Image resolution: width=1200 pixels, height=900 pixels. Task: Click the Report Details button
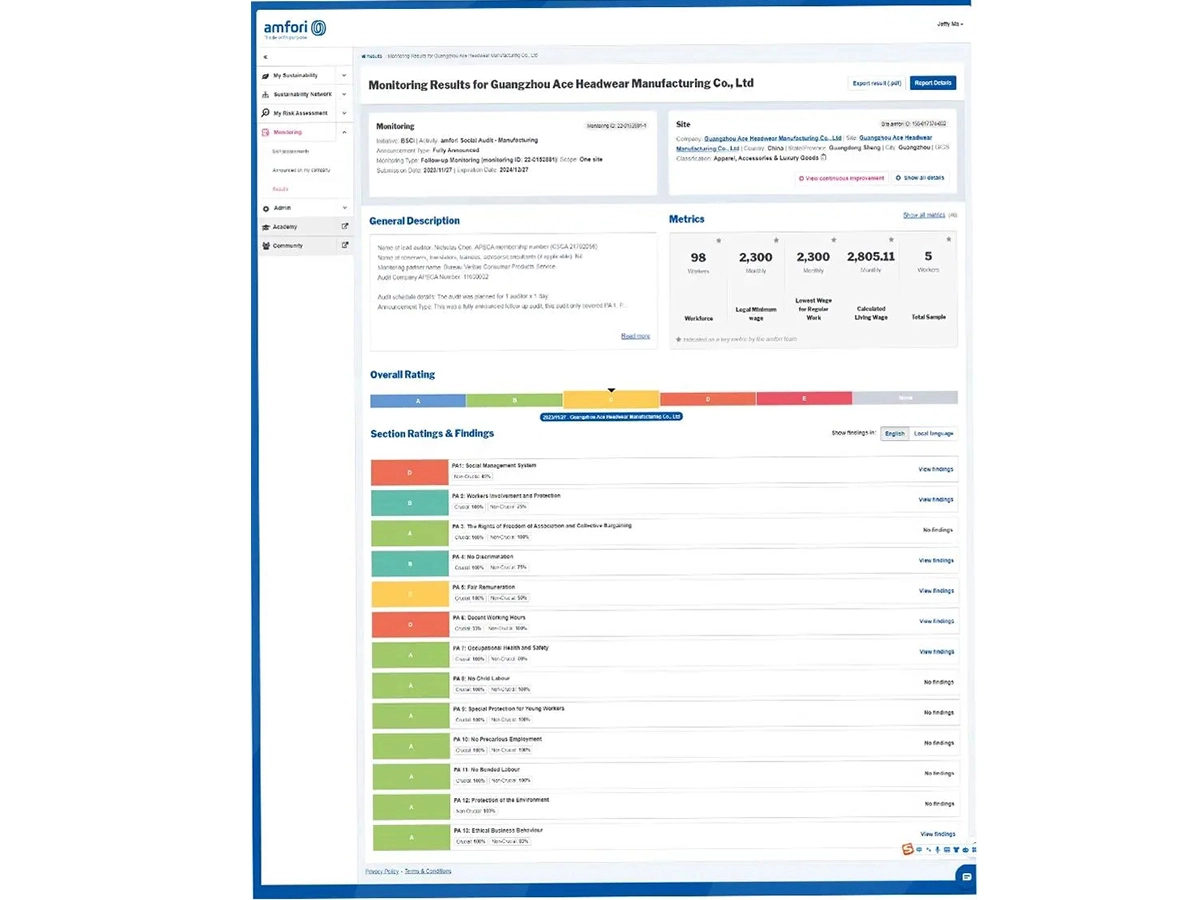point(932,83)
